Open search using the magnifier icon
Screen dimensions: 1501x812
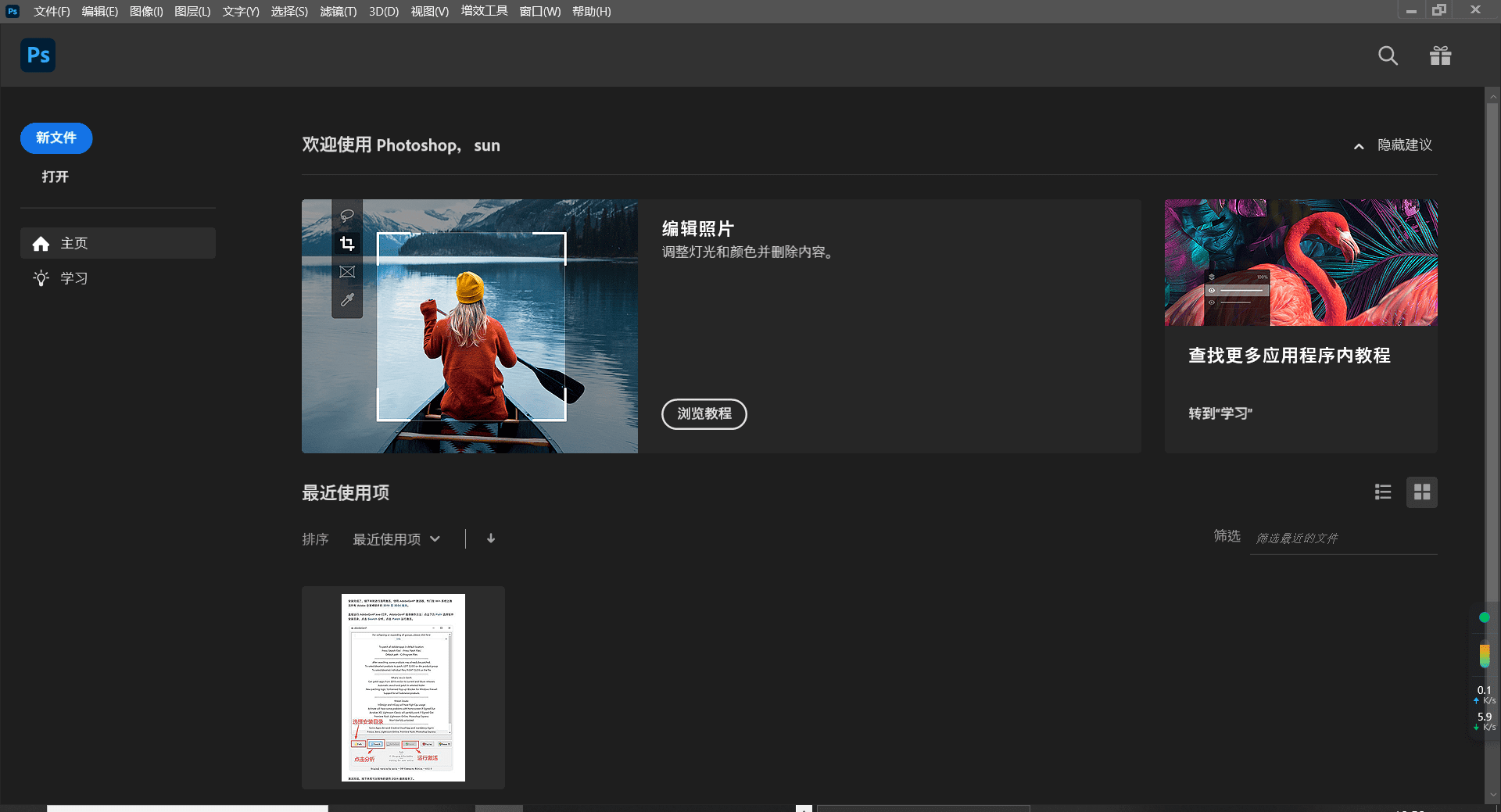(x=1388, y=55)
